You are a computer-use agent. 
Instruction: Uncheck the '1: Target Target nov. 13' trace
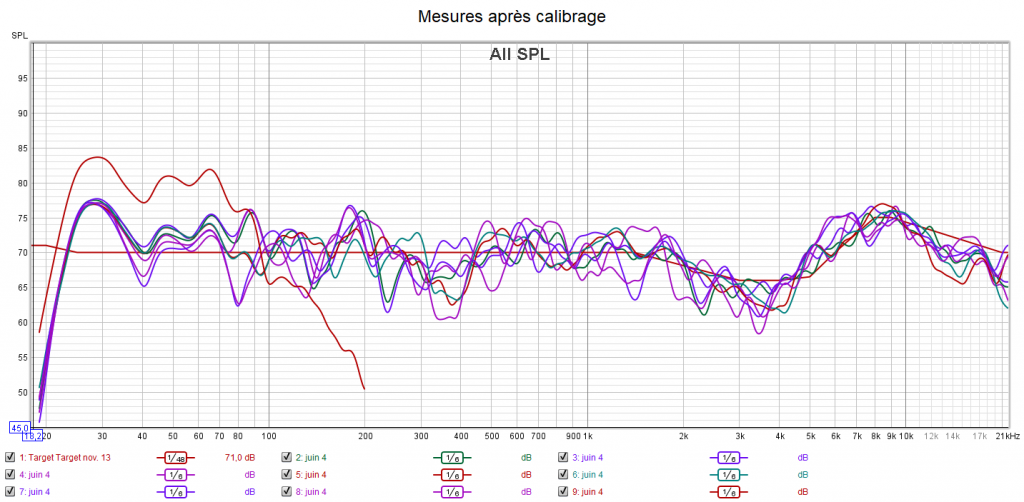(10, 458)
